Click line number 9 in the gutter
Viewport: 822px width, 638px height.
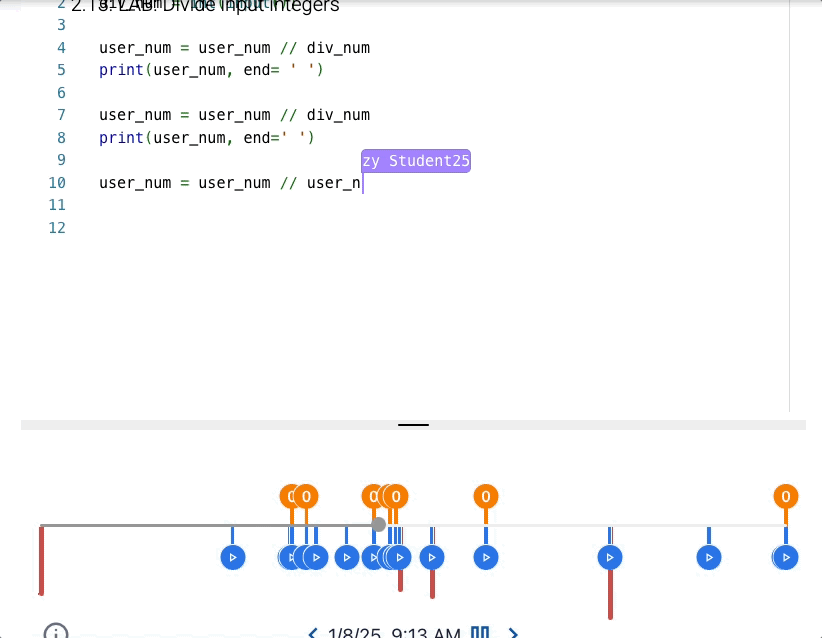[61, 160]
